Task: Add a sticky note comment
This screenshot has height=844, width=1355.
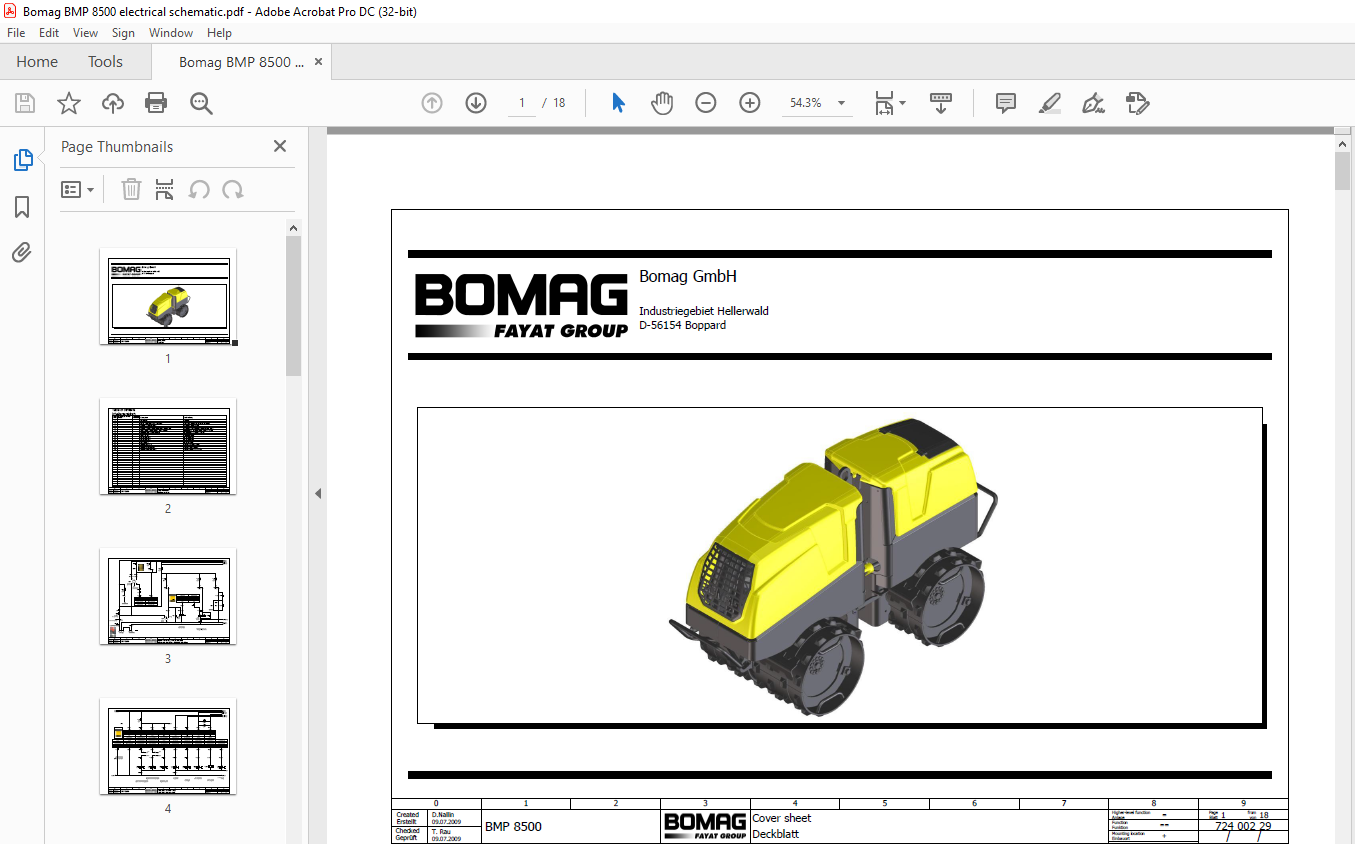Action: point(1006,103)
